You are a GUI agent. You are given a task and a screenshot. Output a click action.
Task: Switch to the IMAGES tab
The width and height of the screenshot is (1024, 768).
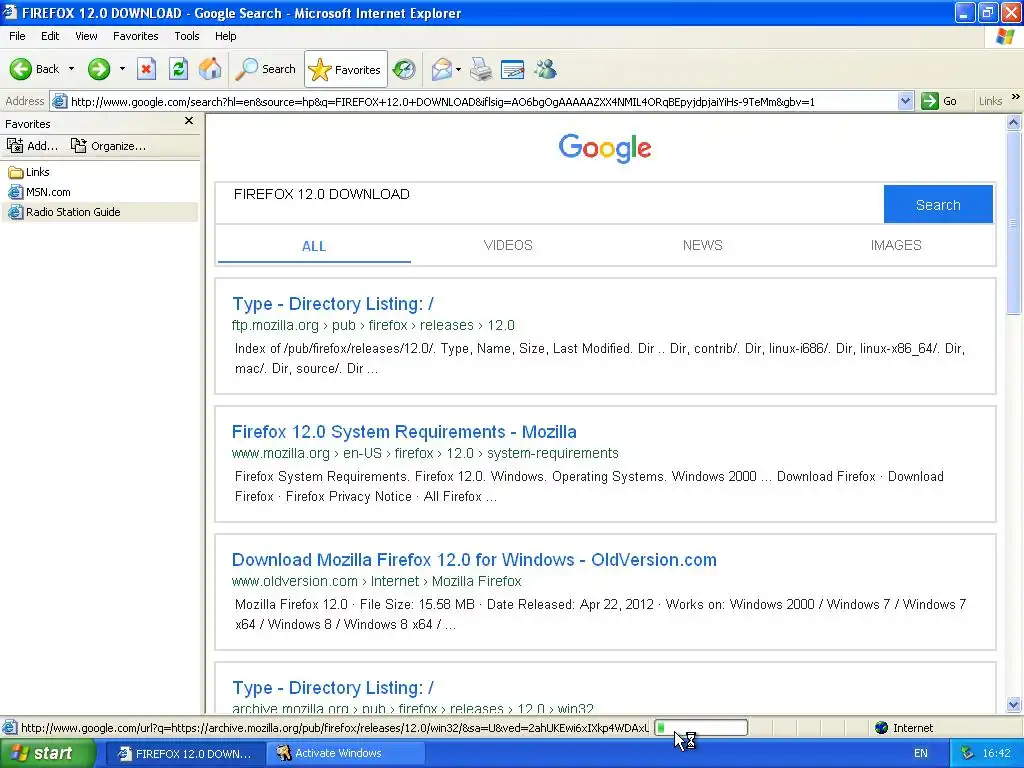click(896, 246)
